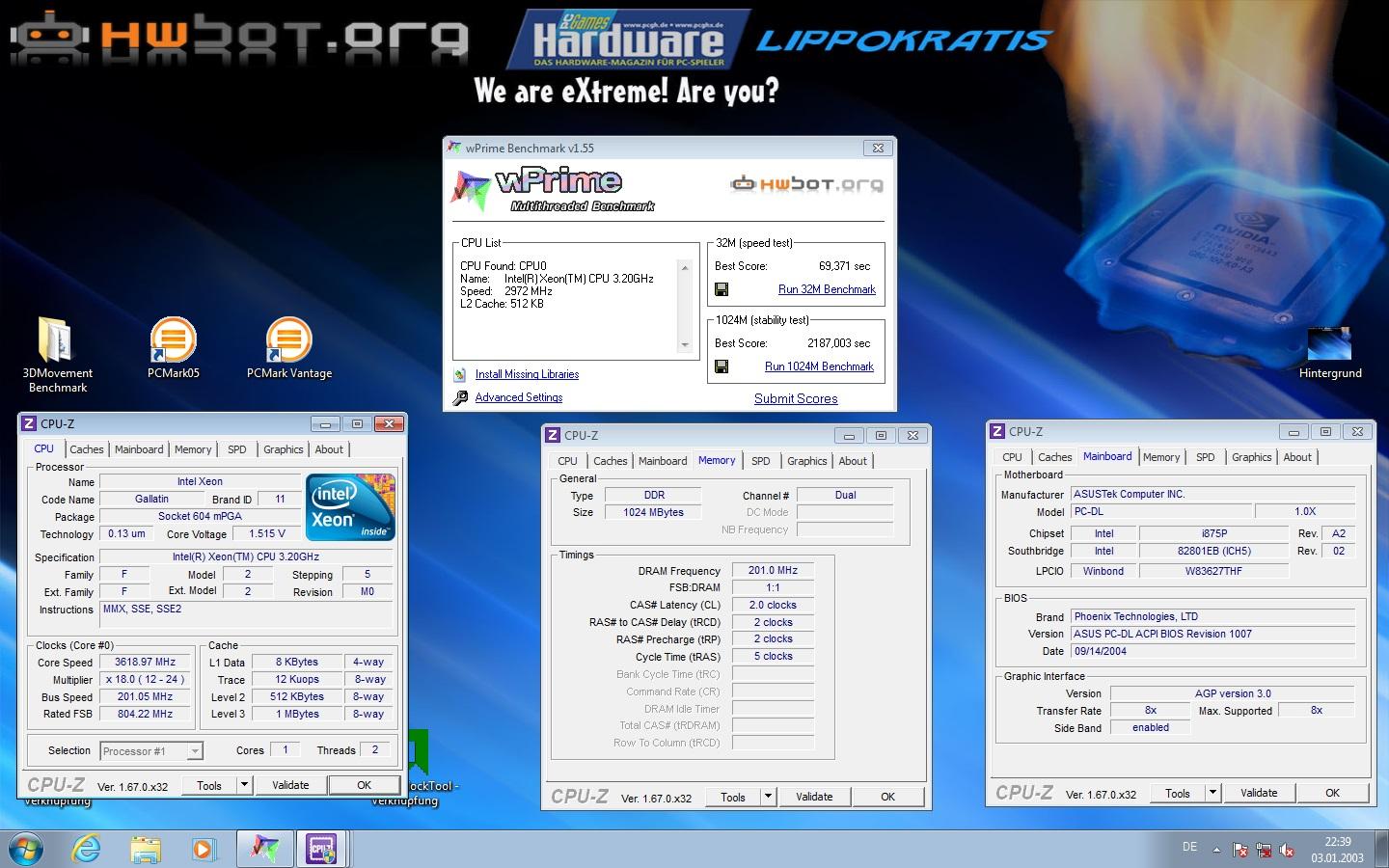Click the CPU-Z title bar icon of the Mainboard window
The width and height of the screenshot is (1389, 868).
click(x=997, y=431)
